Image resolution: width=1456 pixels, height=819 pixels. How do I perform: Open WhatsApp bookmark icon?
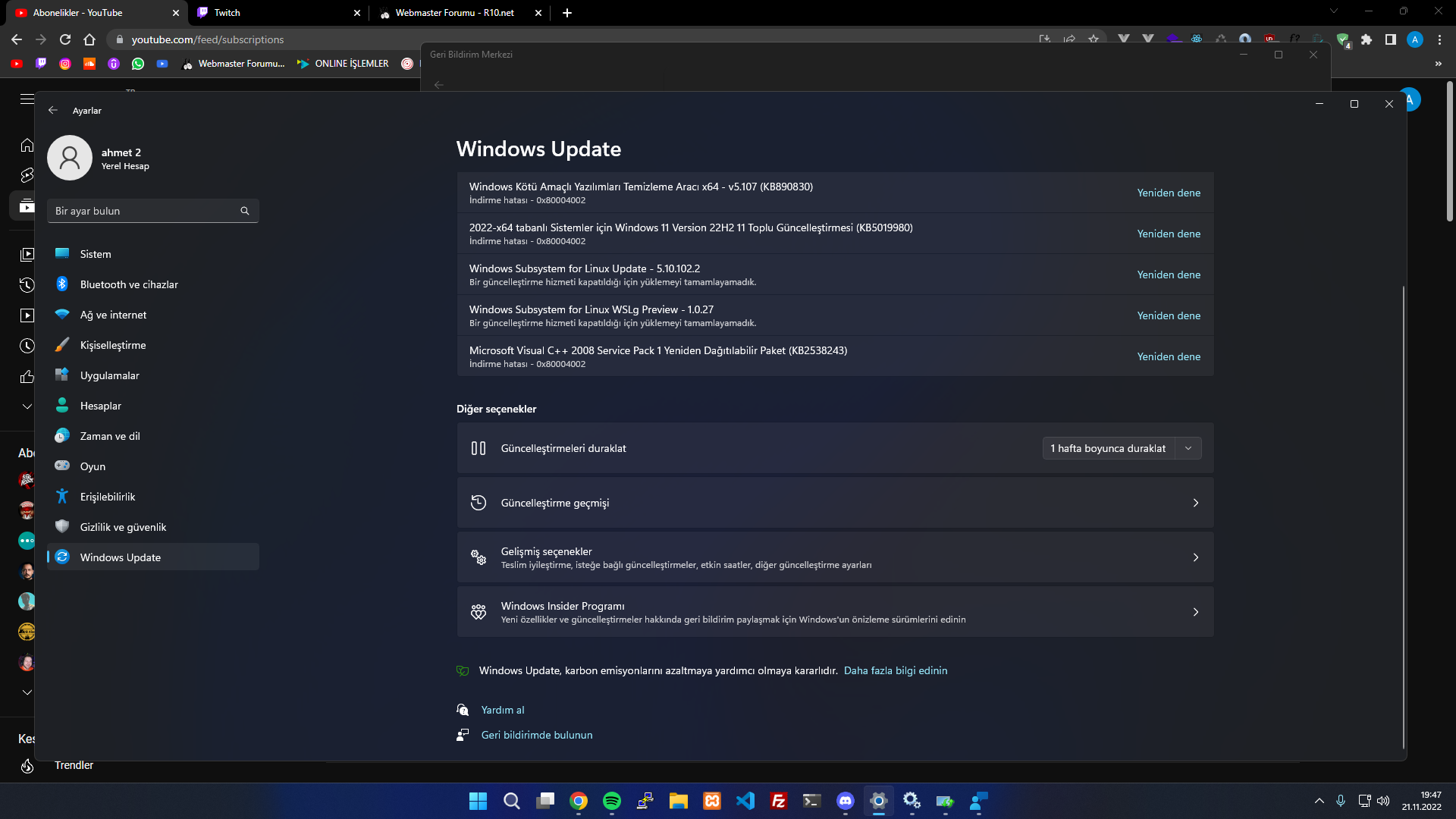coord(138,64)
